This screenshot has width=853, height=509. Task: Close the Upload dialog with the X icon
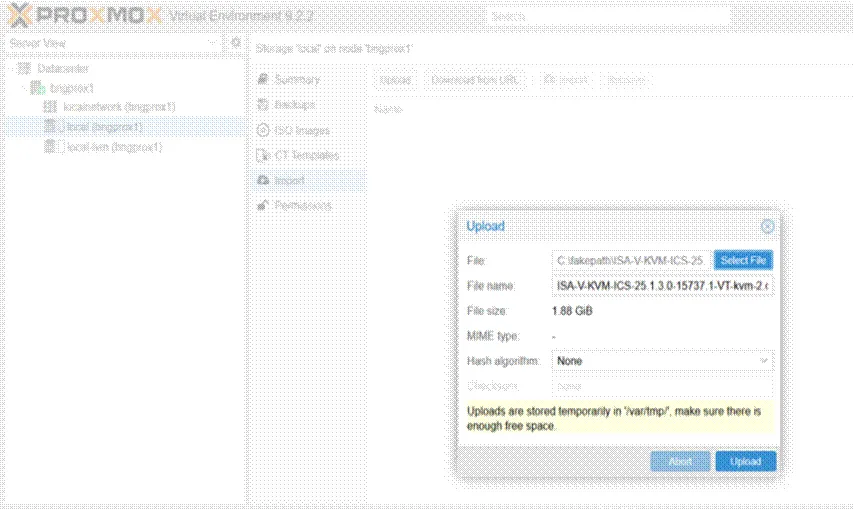(x=768, y=226)
